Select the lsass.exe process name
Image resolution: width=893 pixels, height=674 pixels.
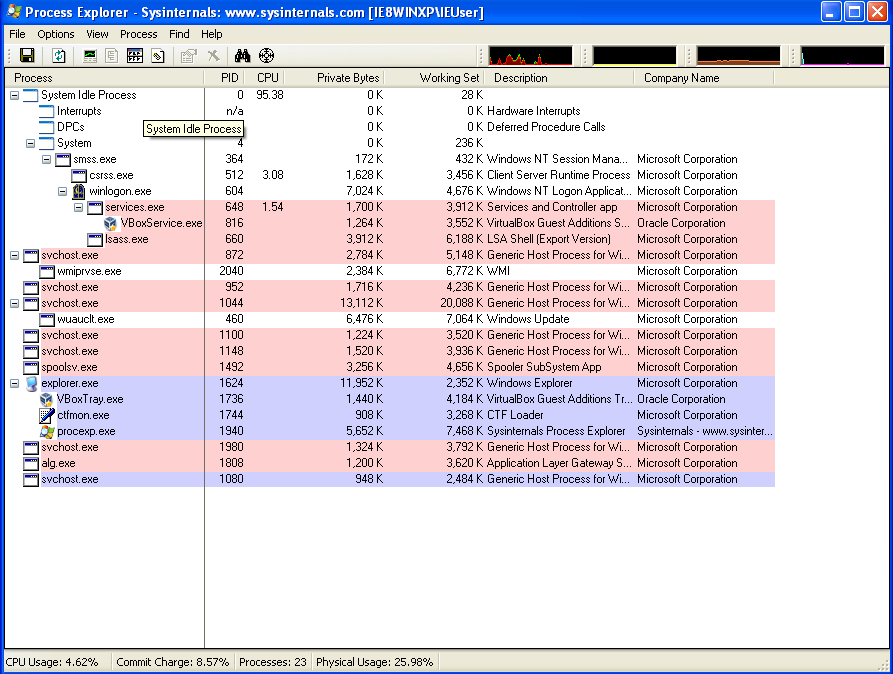(x=126, y=239)
